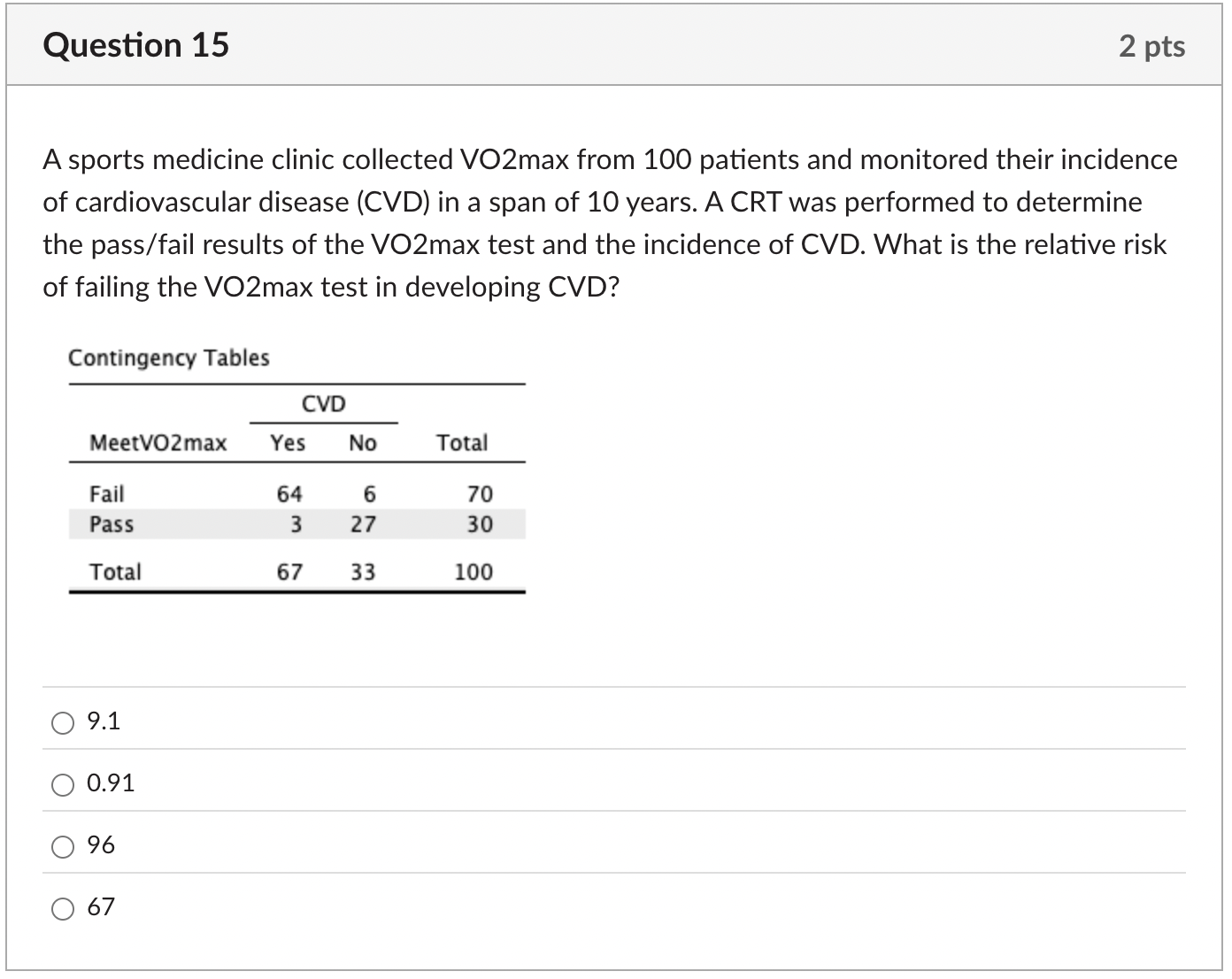Click the CVD column header in the table
Viewport: 1232px width, 979px height.
[323, 403]
